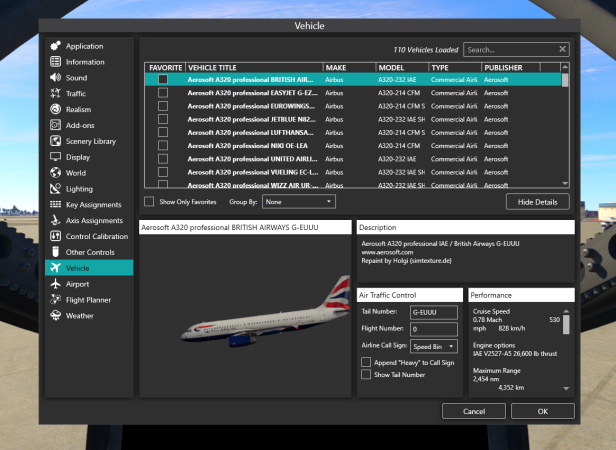This screenshot has width=616, height=450.
Task: Favorite the JETBLUE A320 vehicle
Action: point(163,119)
